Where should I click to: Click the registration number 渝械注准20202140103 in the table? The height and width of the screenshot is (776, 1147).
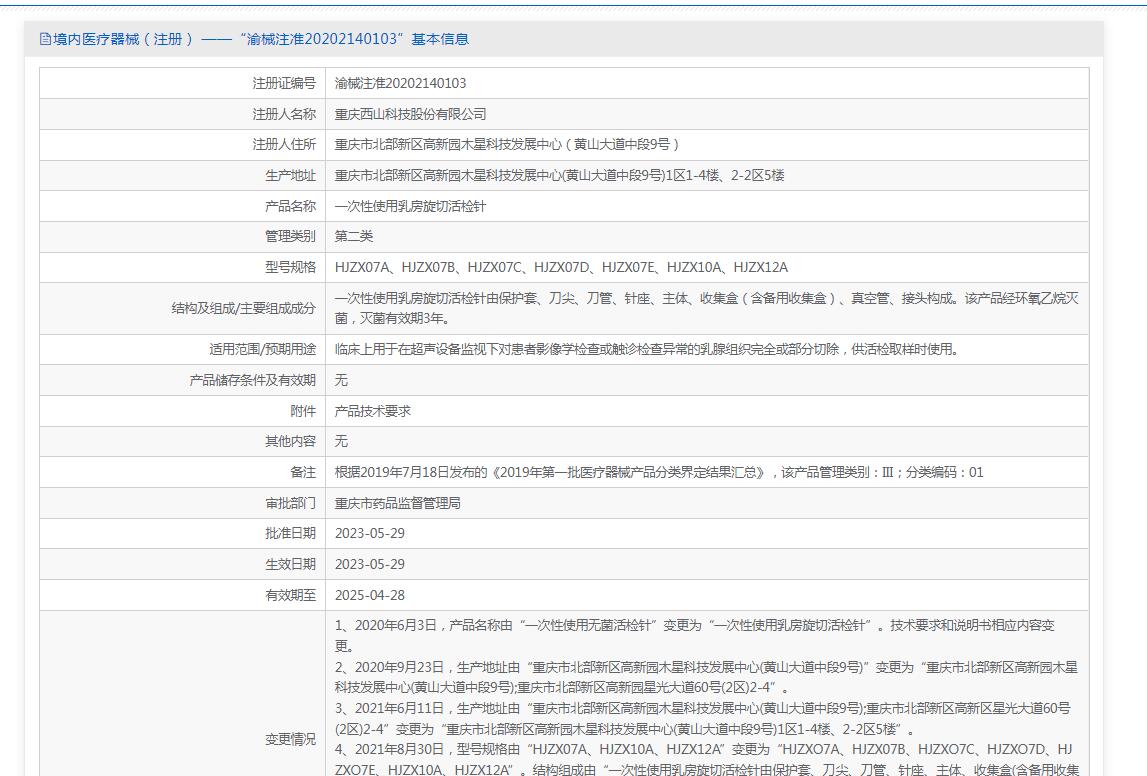pyautogui.click(x=400, y=84)
